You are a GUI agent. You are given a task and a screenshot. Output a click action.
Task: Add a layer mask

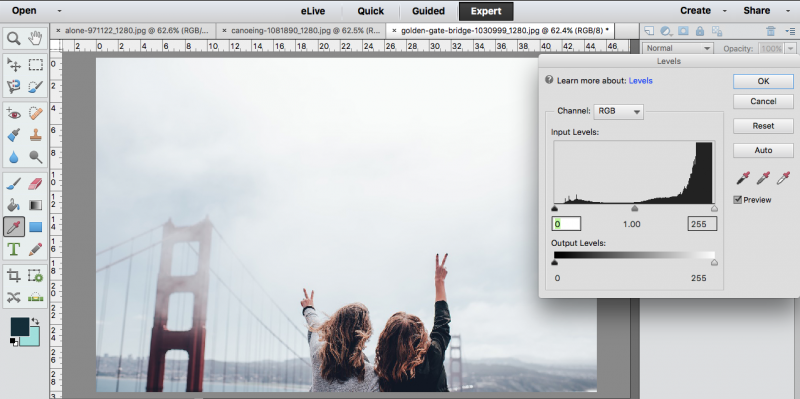click(x=683, y=31)
